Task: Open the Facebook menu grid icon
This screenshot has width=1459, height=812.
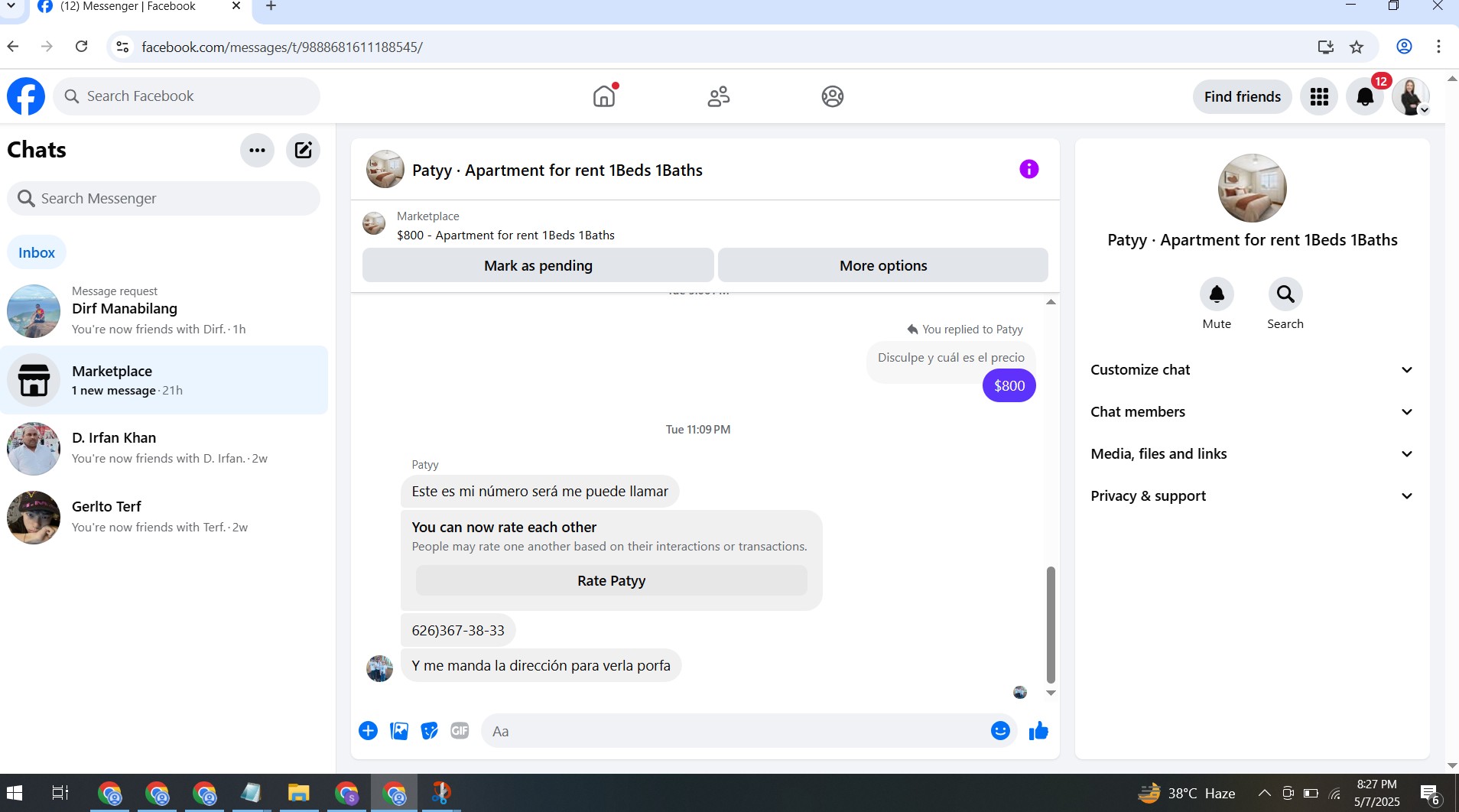Action: pyautogui.click(x=1319, y=96)
